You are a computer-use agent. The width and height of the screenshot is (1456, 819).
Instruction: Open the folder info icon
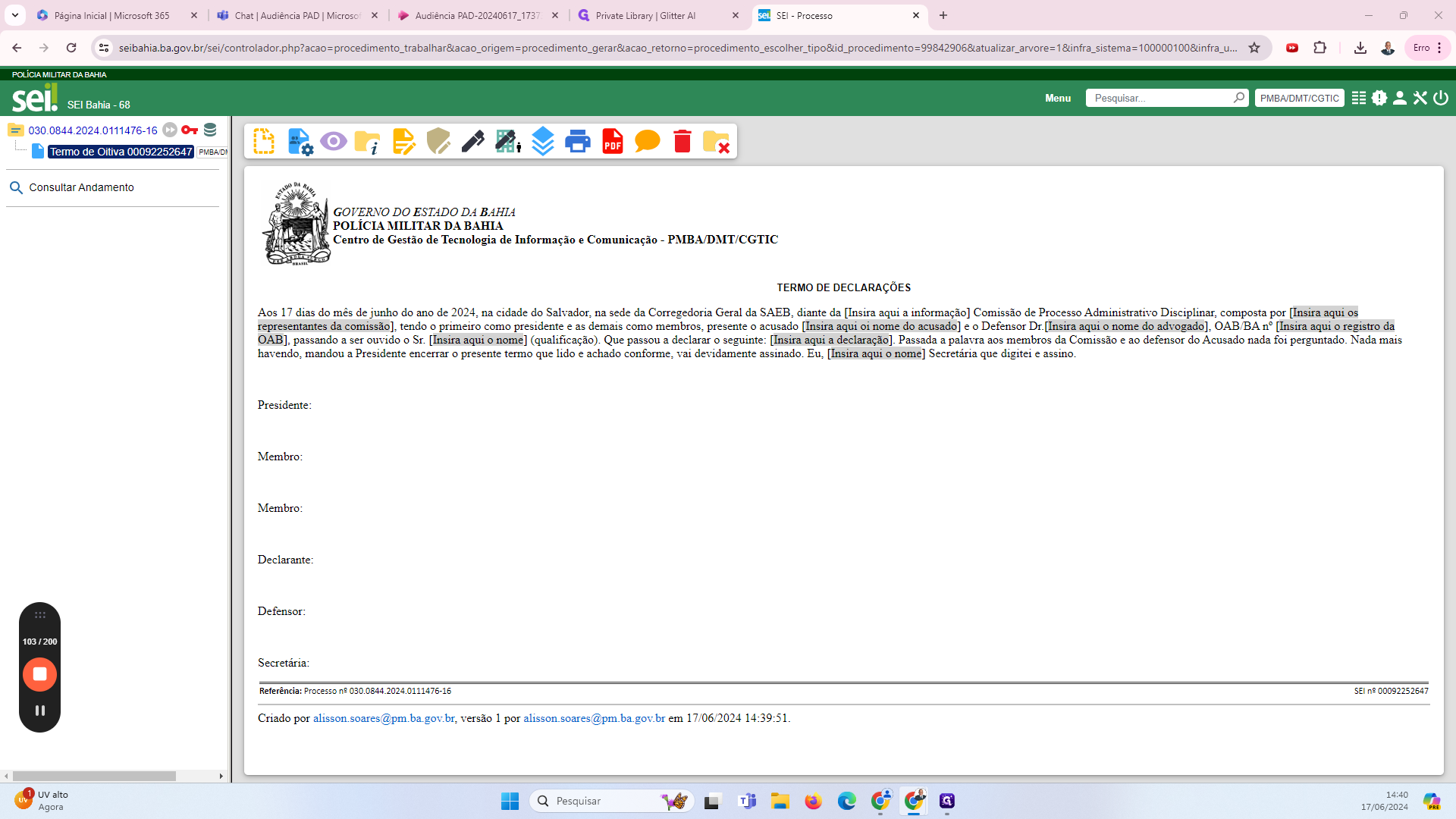click(x=368, y=142)
